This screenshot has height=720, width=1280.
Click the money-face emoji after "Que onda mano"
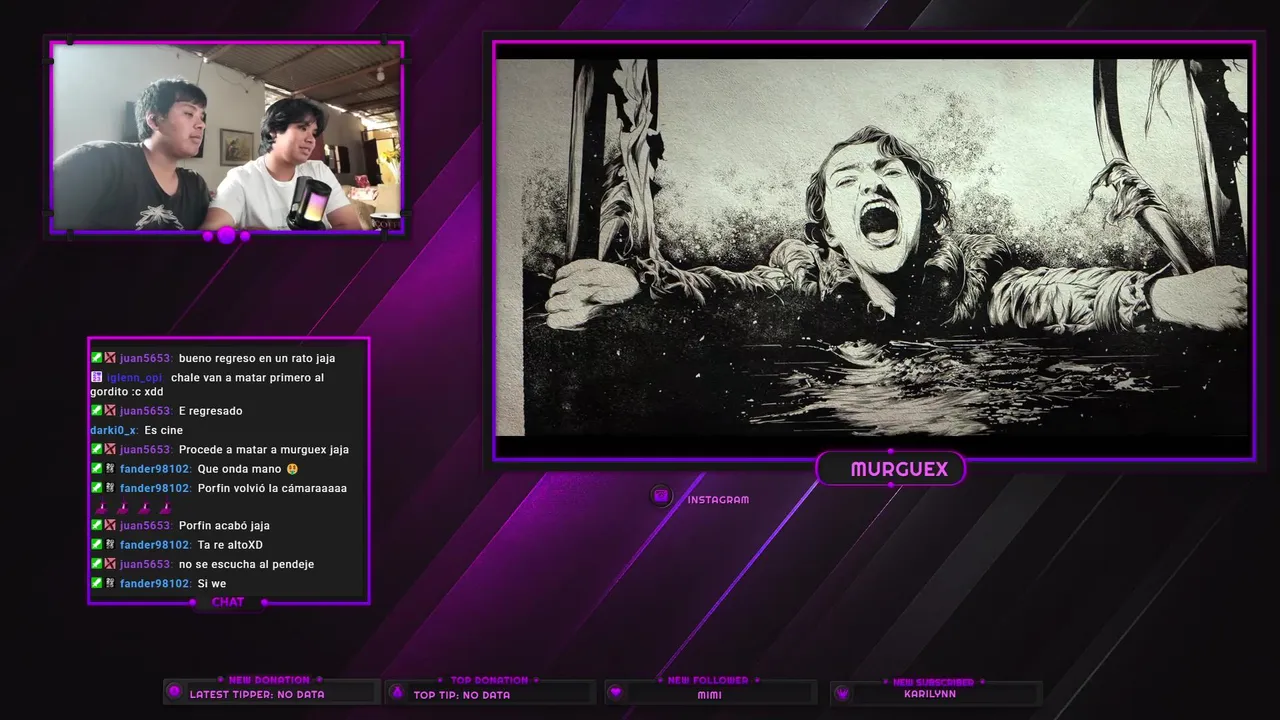click(x=292, y=468)
